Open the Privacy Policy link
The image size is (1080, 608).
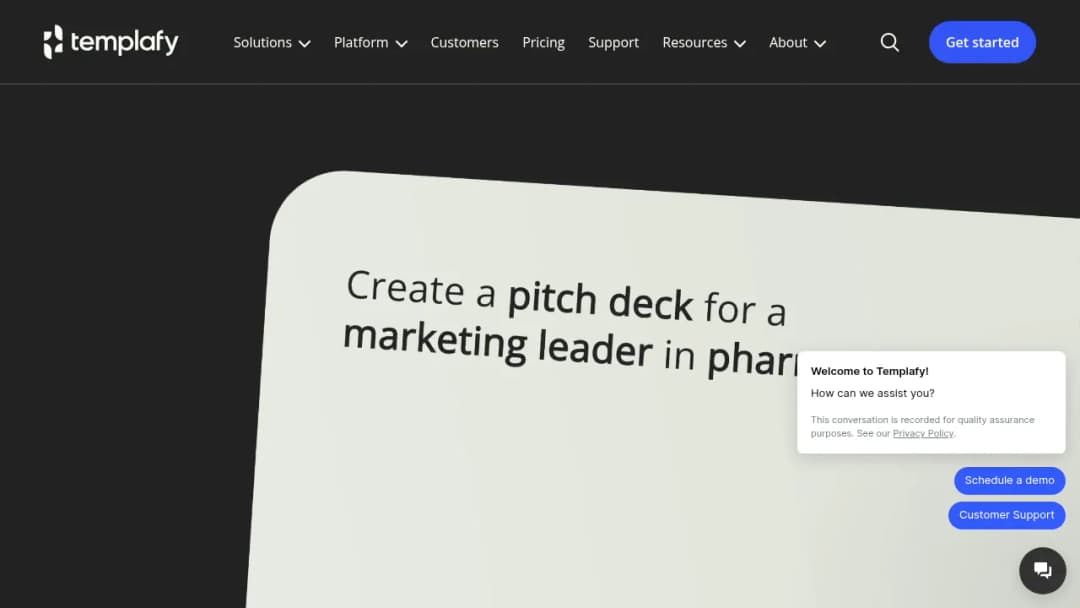click(923, 434)
